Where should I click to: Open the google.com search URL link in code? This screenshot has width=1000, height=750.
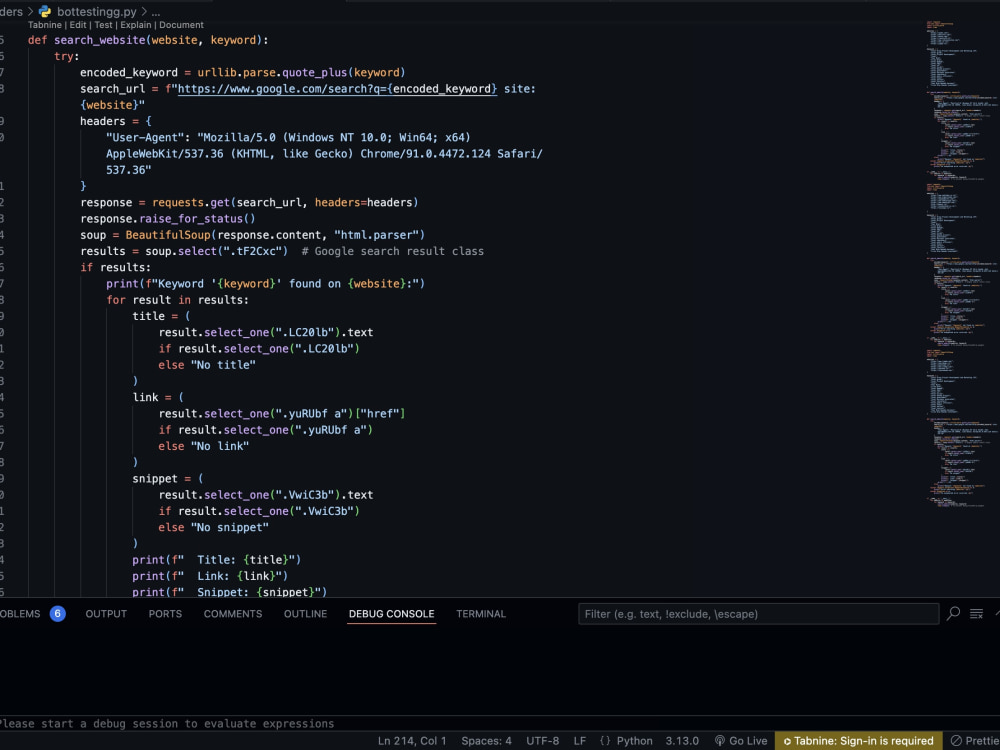337,89
